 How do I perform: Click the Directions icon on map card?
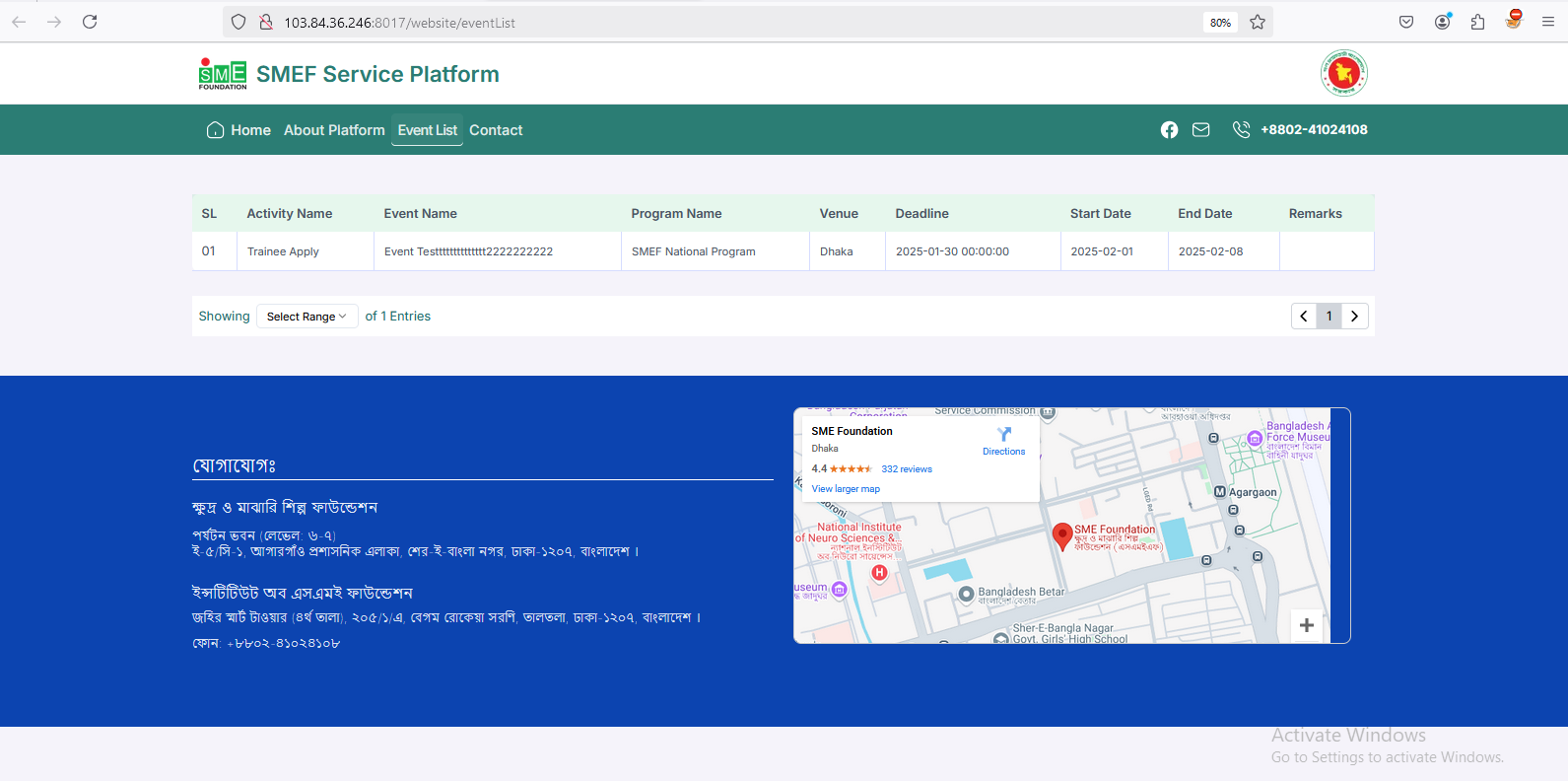tap(1004, 435)
